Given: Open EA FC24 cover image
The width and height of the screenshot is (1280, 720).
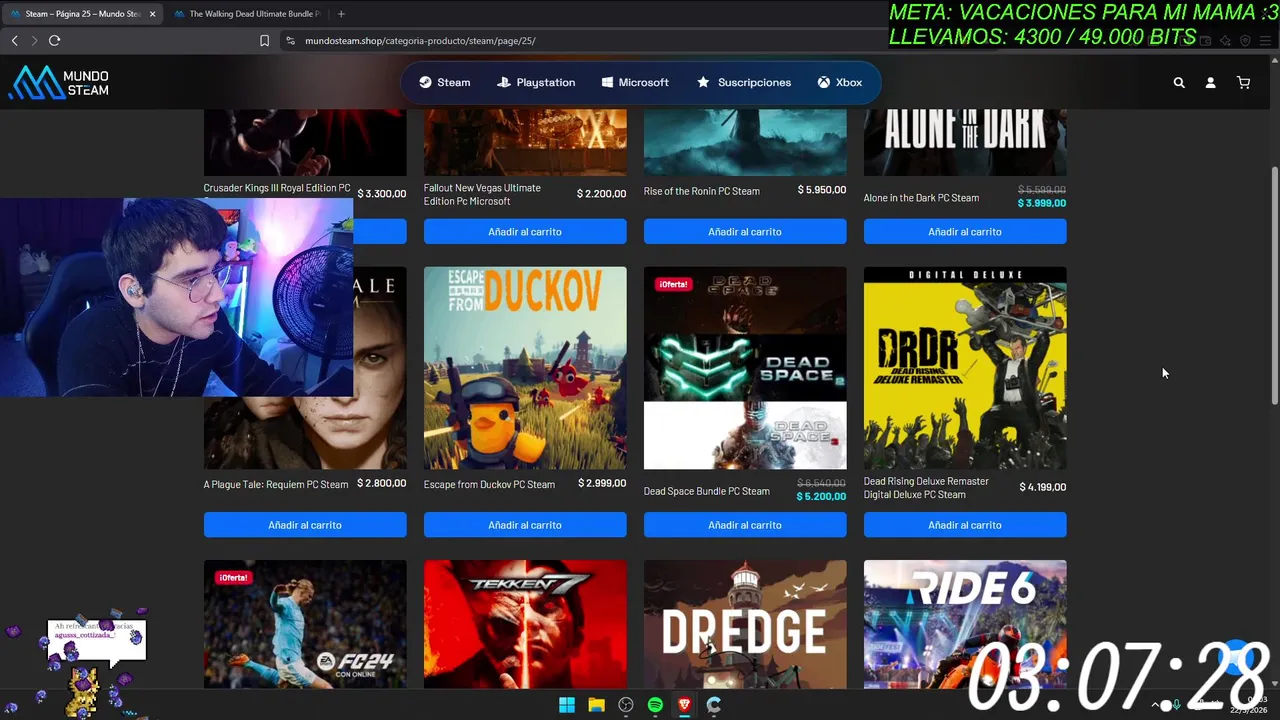Looking at the screenshot, I should point(305,624).
